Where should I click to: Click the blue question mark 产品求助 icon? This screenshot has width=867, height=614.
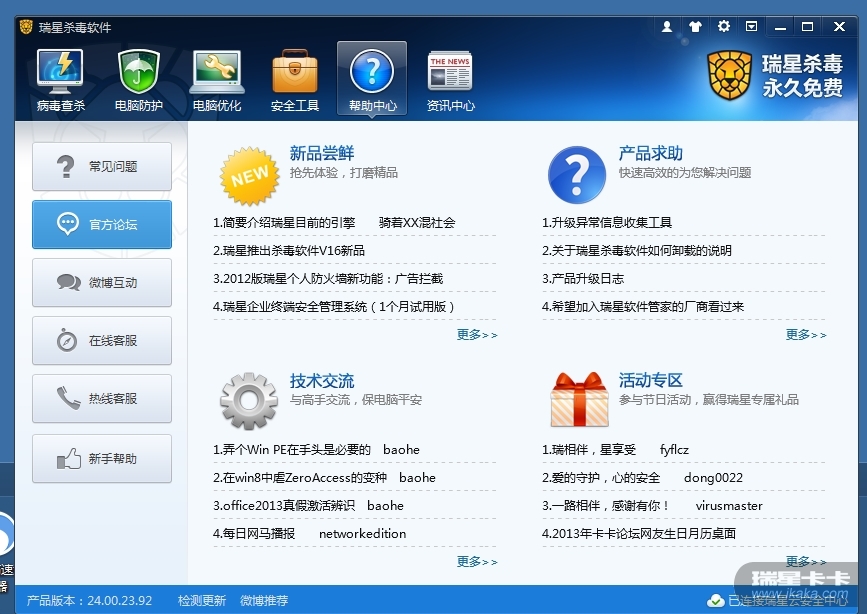click(x=577, y=175)
